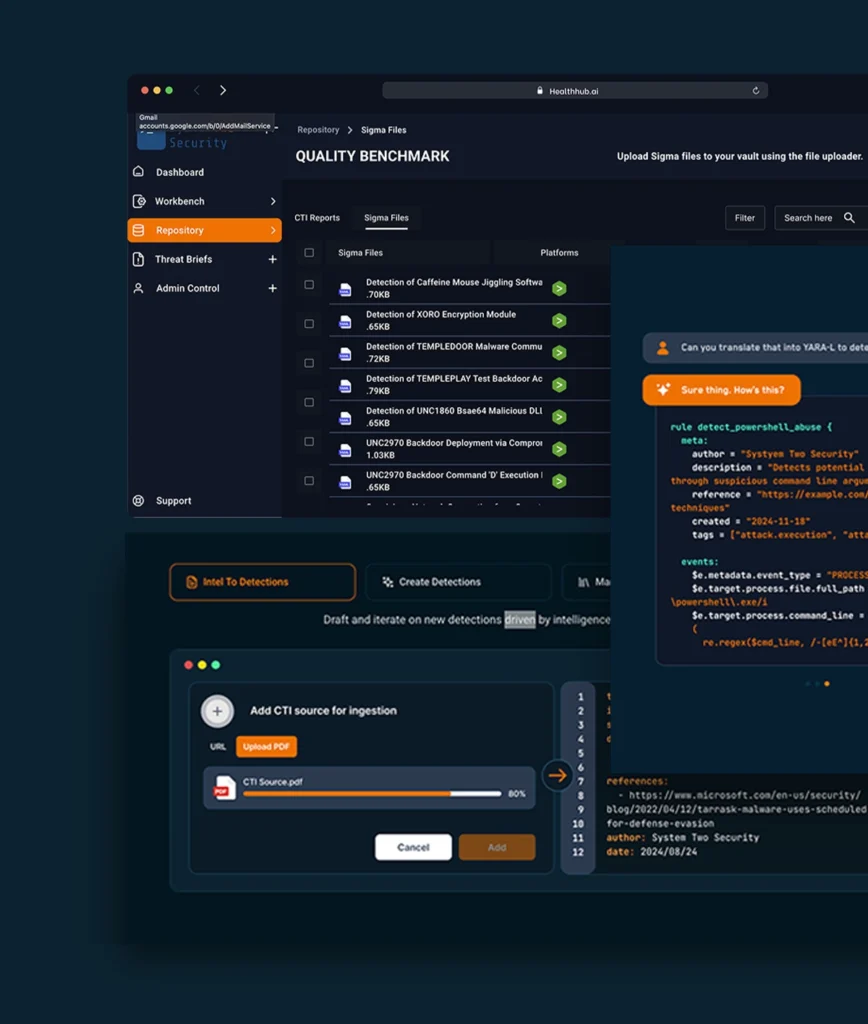Click the Cancel button
Viewport: 868px width, 1024px height.
point(413,847)
